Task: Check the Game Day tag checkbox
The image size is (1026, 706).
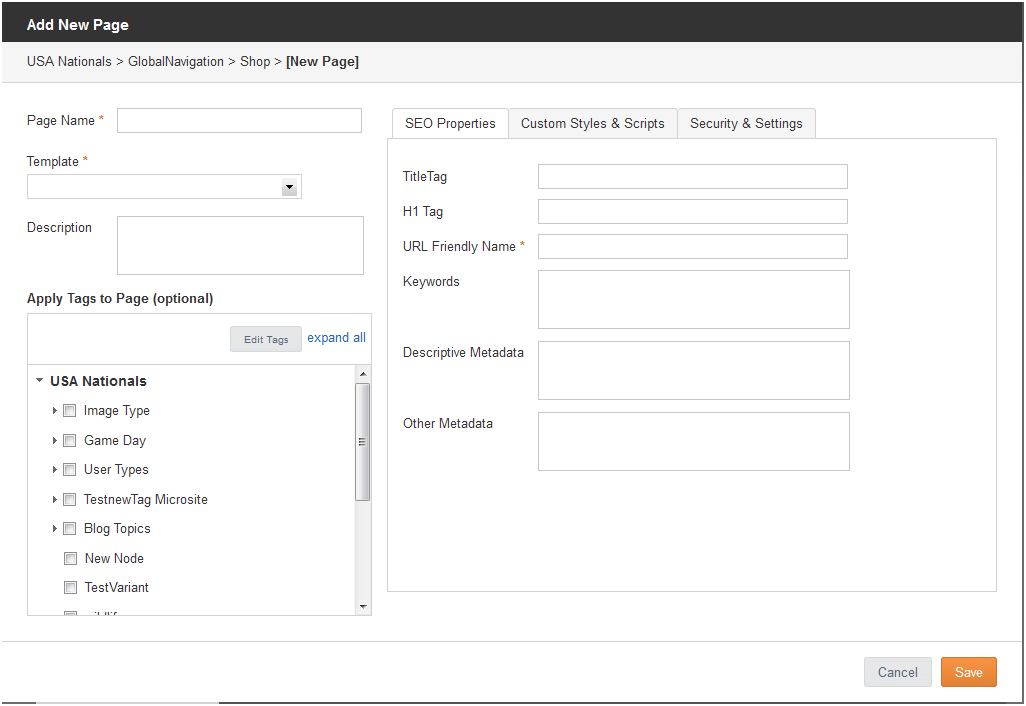Action: pos(69,440)
